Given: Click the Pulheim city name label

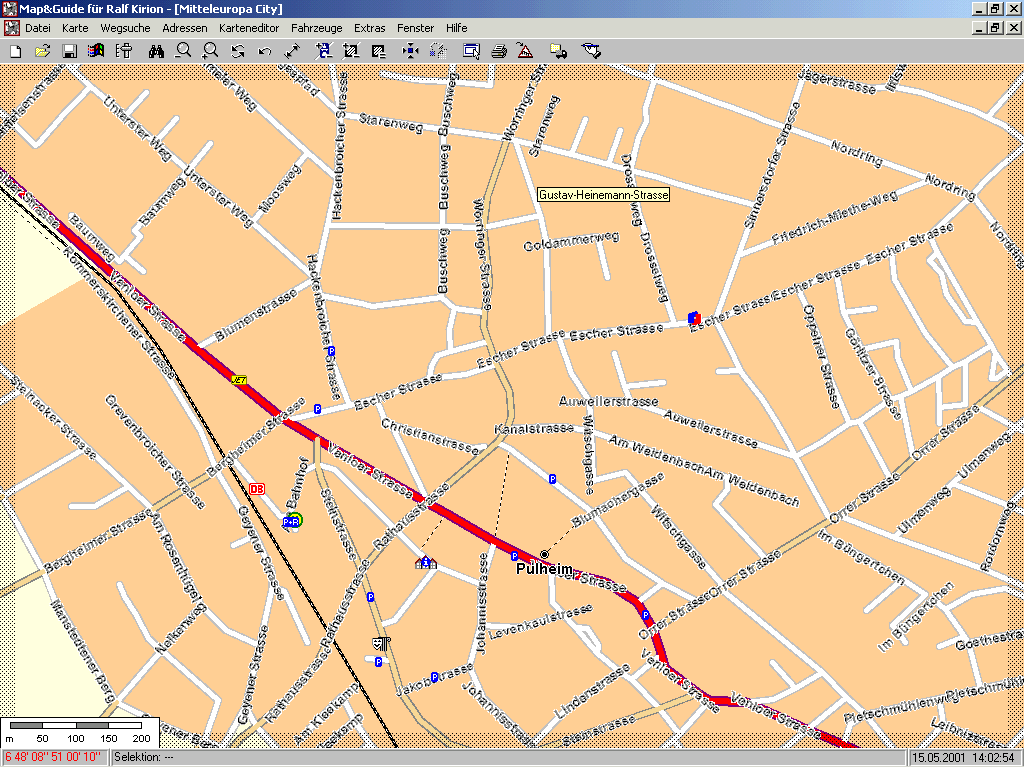Looking at the screenshot, I should tap(544, 569).
